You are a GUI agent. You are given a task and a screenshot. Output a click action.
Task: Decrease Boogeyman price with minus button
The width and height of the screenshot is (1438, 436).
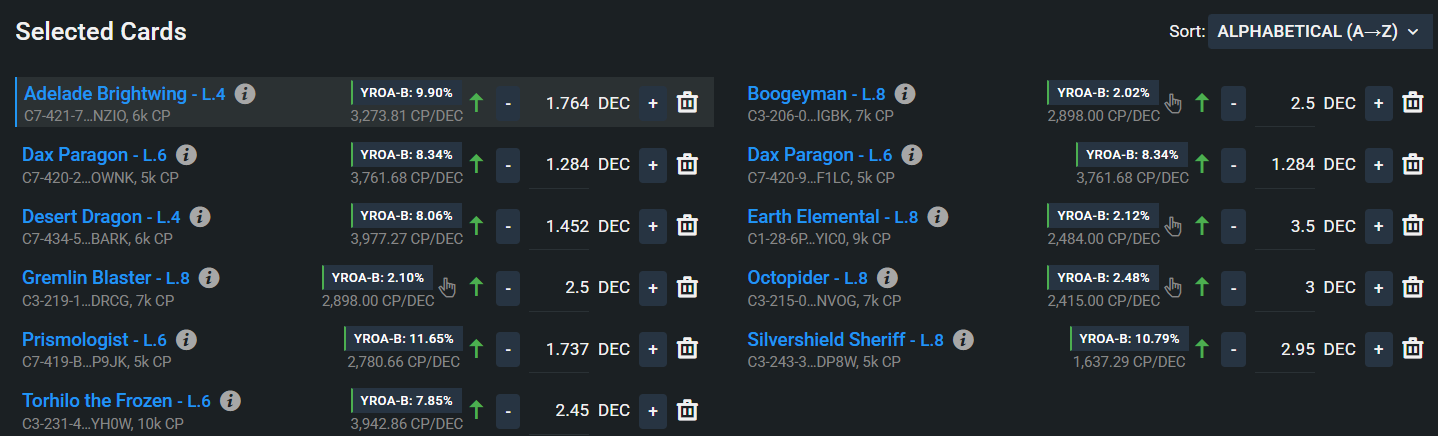(x=1233, y=102)
